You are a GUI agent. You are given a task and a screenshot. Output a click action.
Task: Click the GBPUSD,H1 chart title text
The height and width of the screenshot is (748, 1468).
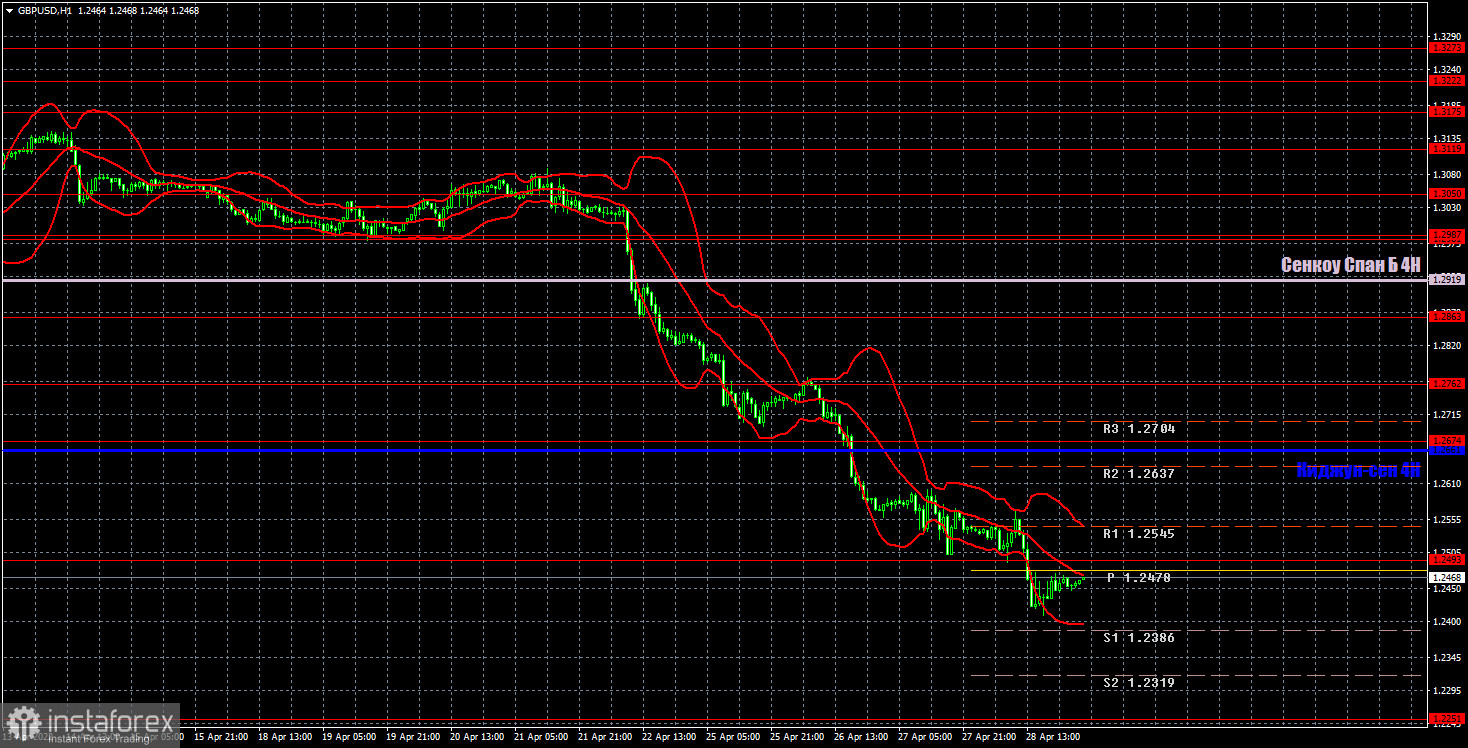point(47,10)
